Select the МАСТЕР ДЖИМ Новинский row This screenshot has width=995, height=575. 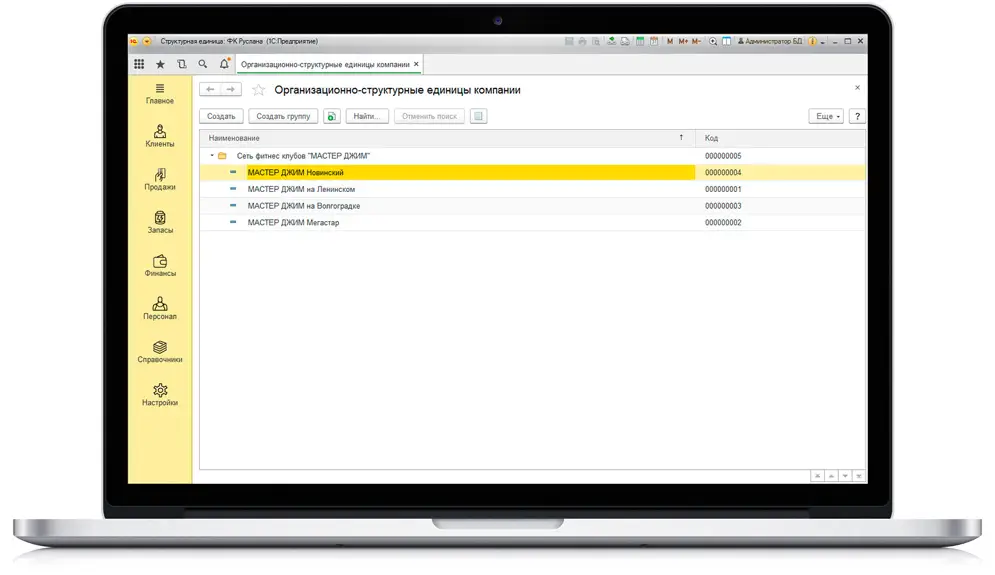[x=532, y=172]
